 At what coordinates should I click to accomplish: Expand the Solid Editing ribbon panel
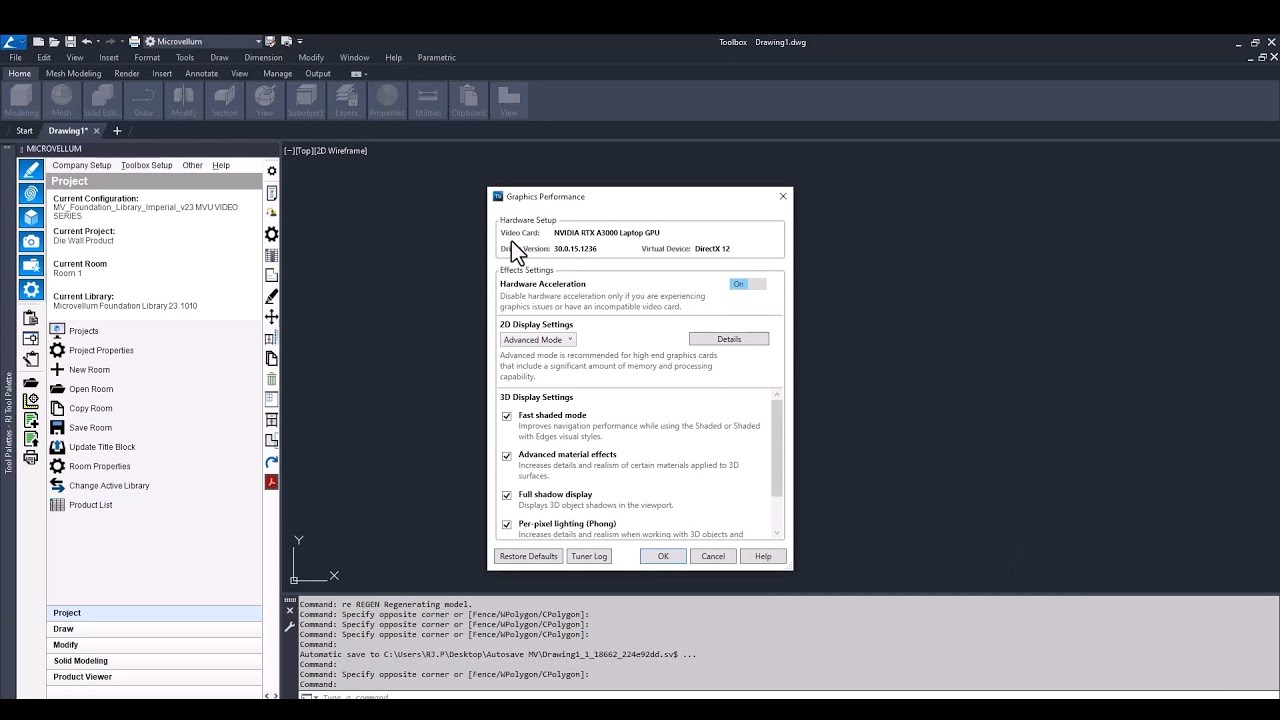pyautogui.click(x=102, y=100)
